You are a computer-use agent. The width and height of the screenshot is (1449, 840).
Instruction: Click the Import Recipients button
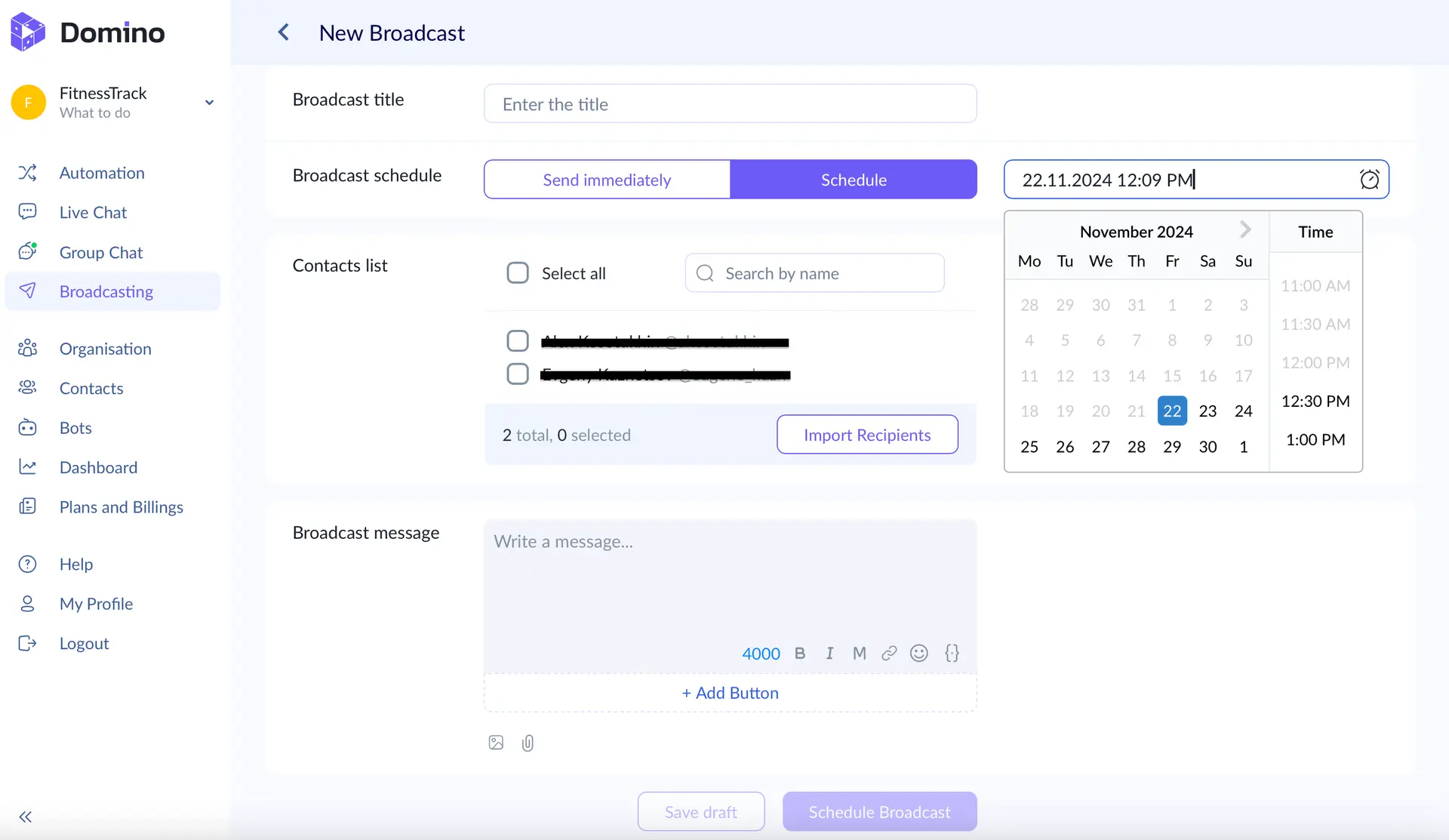pos(867,435)
